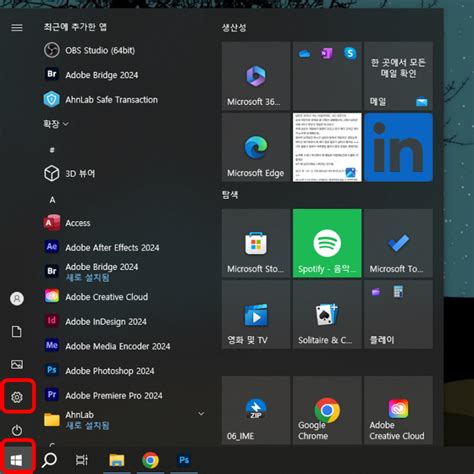Switch to Chrome on the taskbar

pyautogui.click(x=150, y=460)
